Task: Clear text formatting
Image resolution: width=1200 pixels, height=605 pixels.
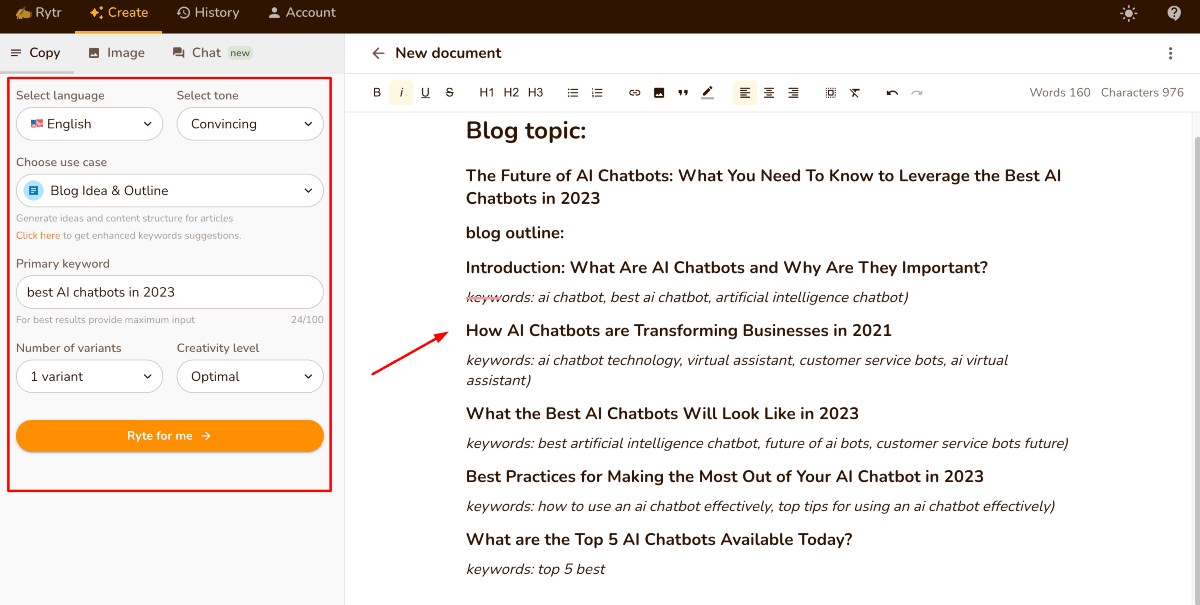Action: [855, 93]
